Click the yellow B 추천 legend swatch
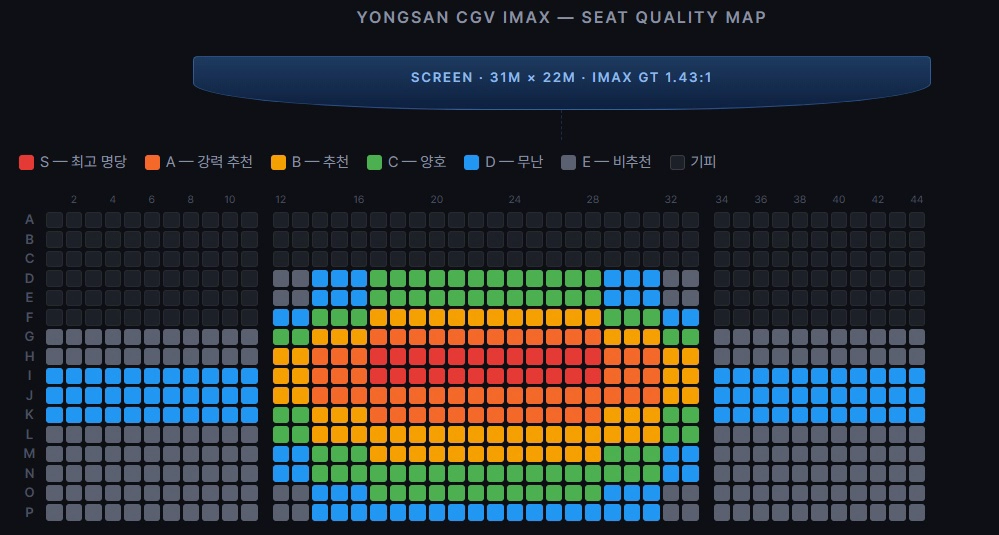Screen dimensions: 999x535 278,162
